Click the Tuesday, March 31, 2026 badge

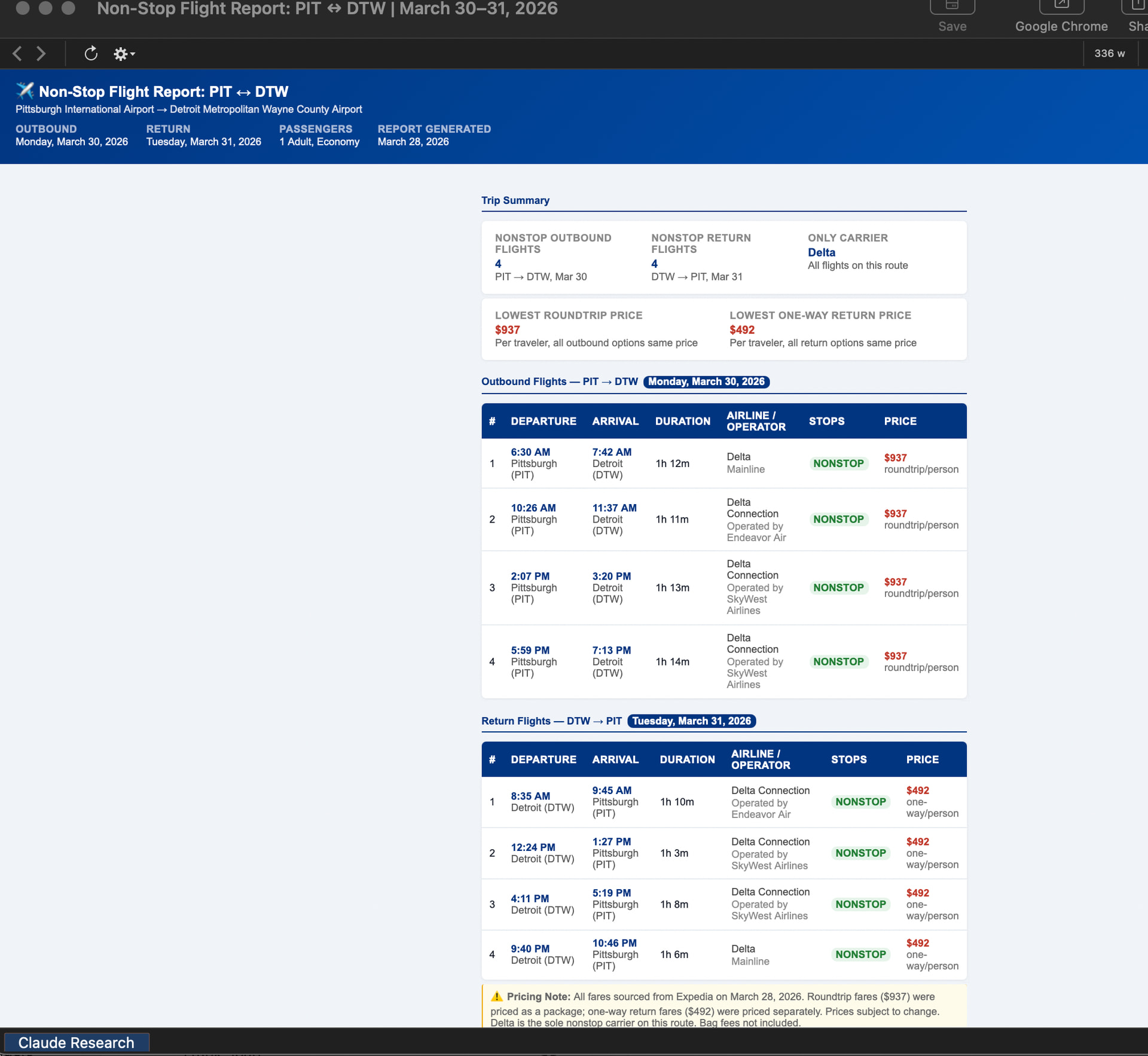691,721
